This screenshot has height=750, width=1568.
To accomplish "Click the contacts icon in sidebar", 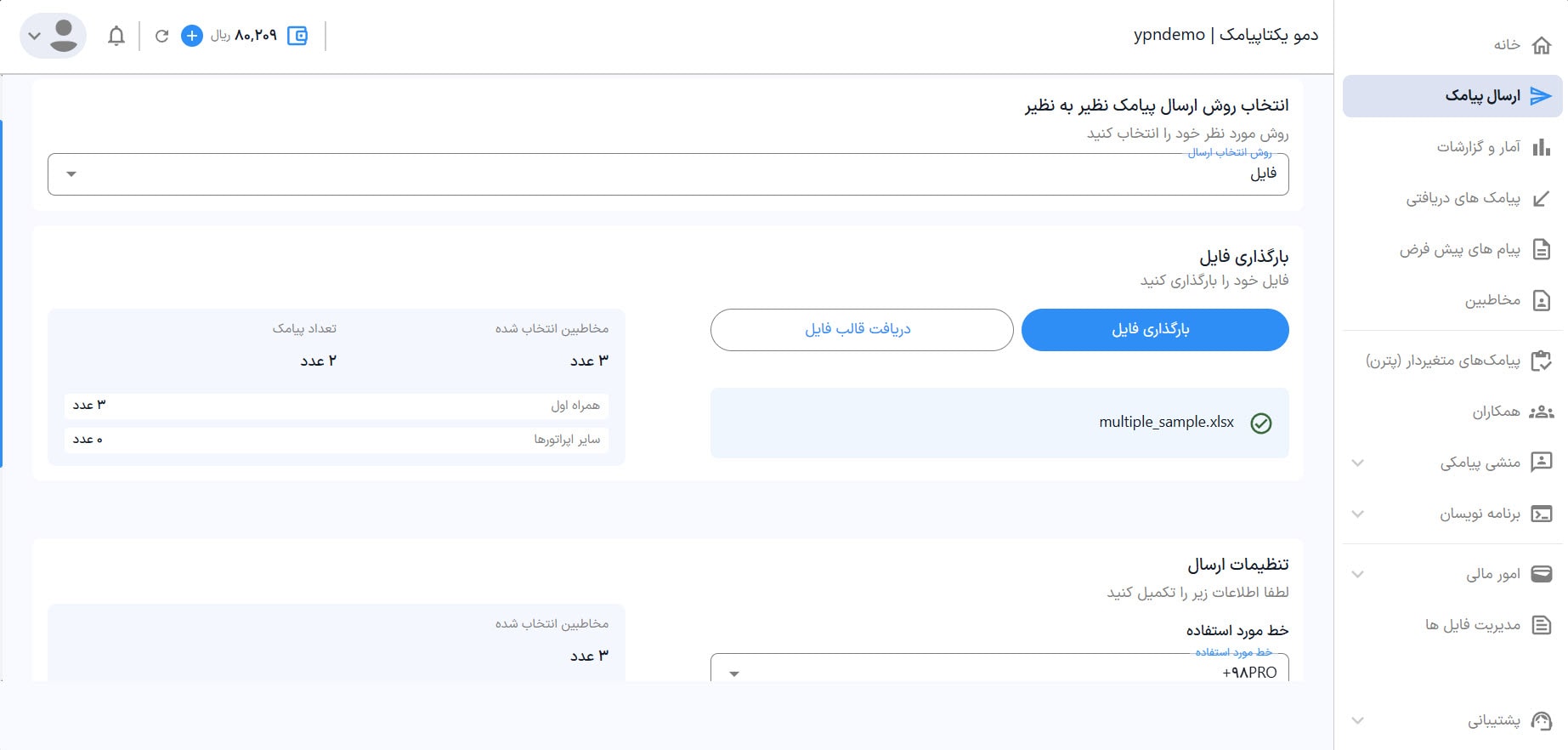I will pyautogui.click(x=1541, y=300).
